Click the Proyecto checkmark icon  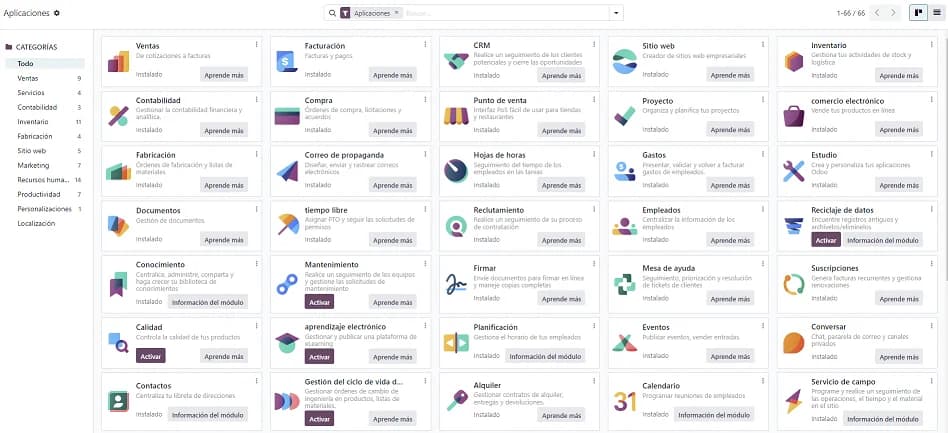[x=625, y=116]
